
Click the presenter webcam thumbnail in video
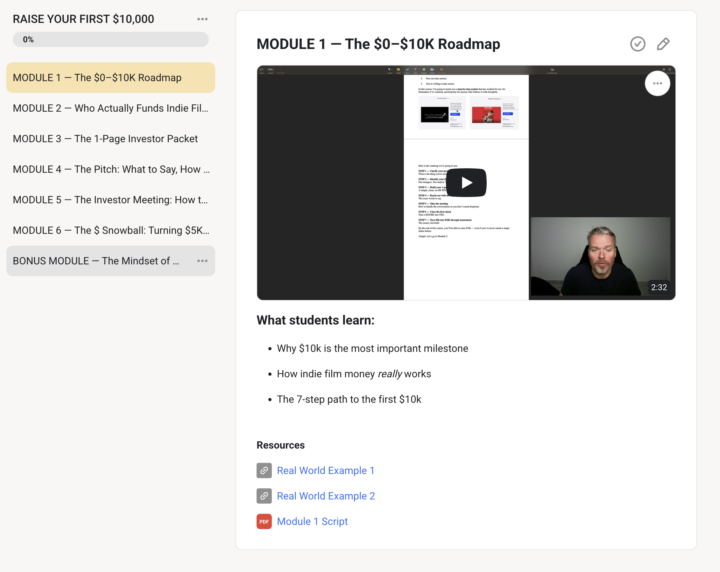coord(600,256)
